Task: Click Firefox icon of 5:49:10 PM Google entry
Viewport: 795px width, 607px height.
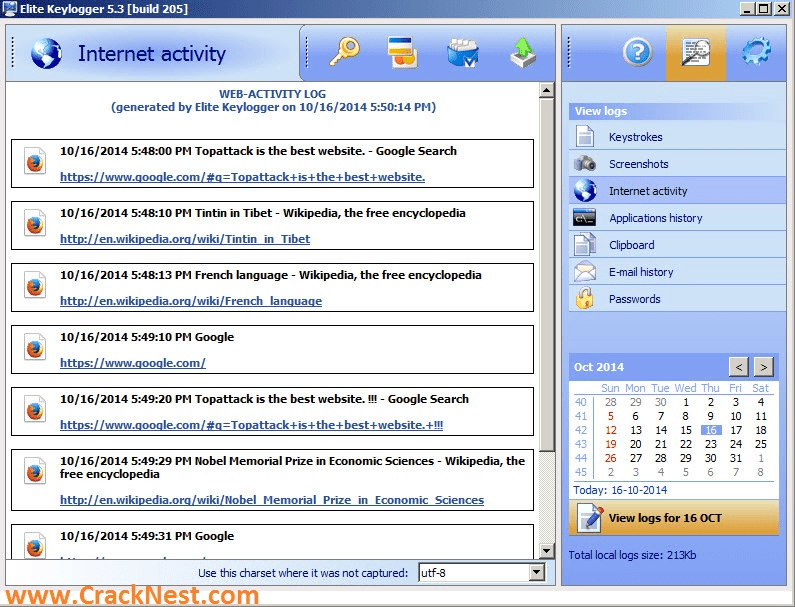Action: 35,347
